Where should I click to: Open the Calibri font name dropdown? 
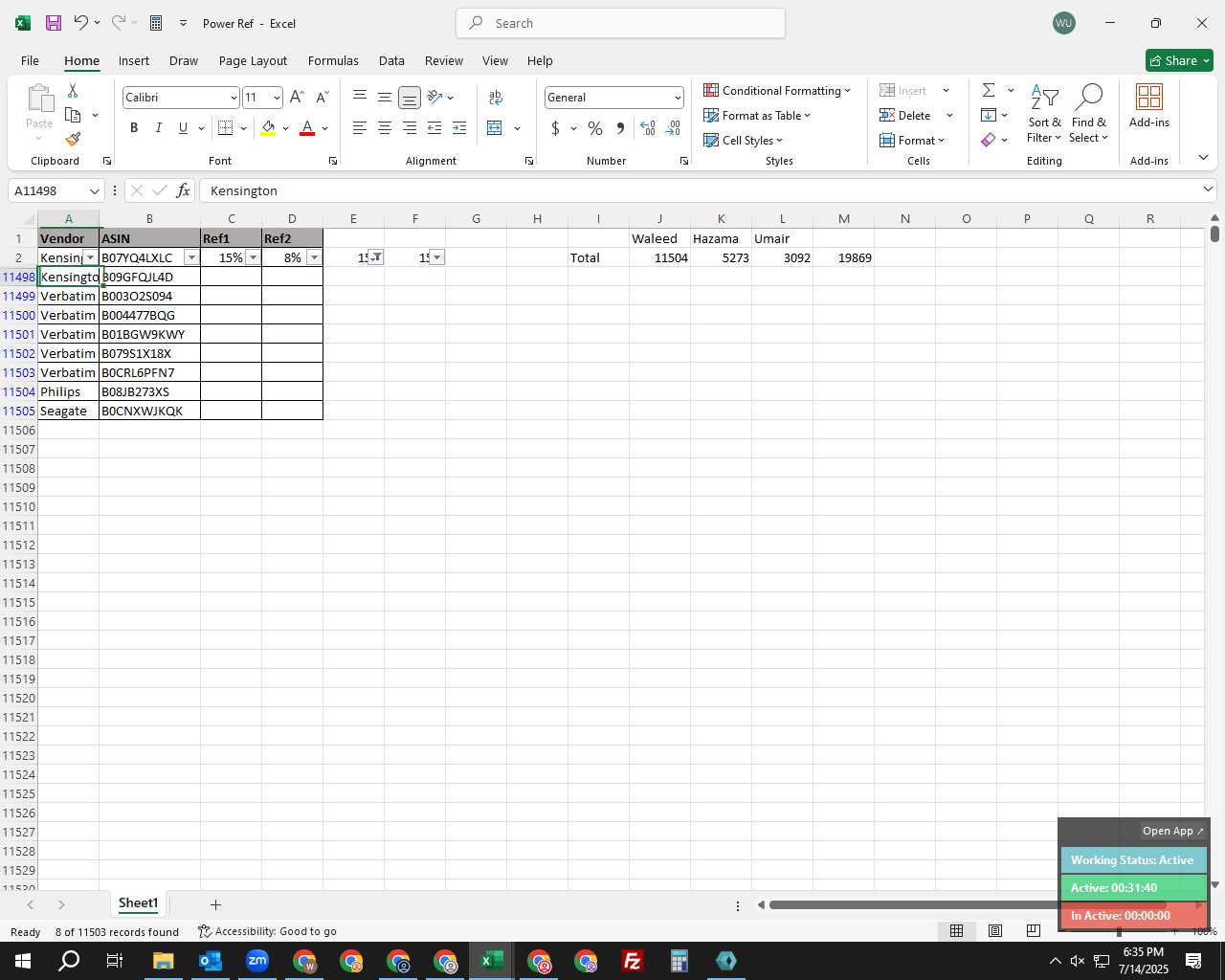[233, 98]
